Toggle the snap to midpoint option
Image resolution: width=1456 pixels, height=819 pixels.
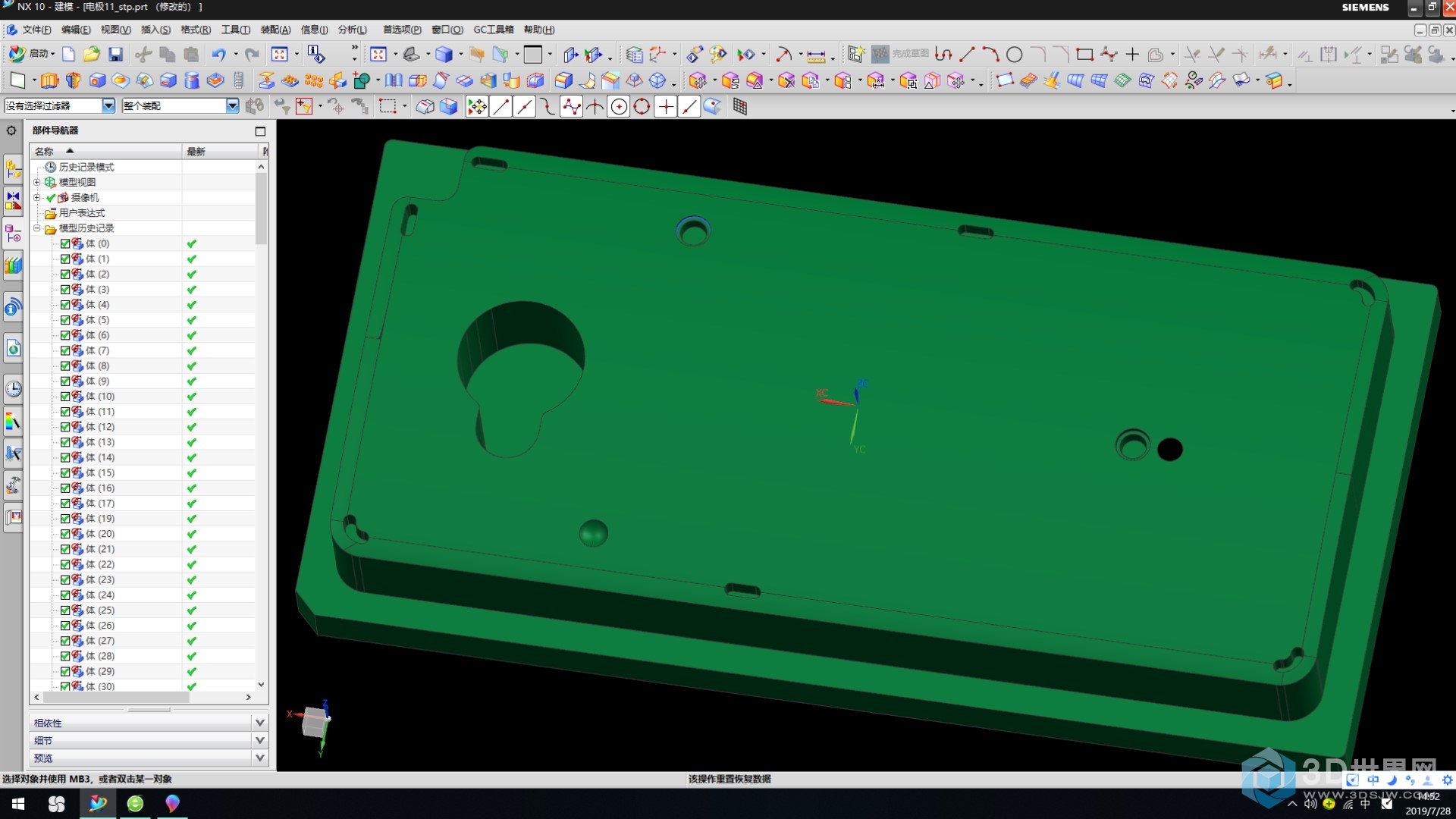(x=524, y=107)
